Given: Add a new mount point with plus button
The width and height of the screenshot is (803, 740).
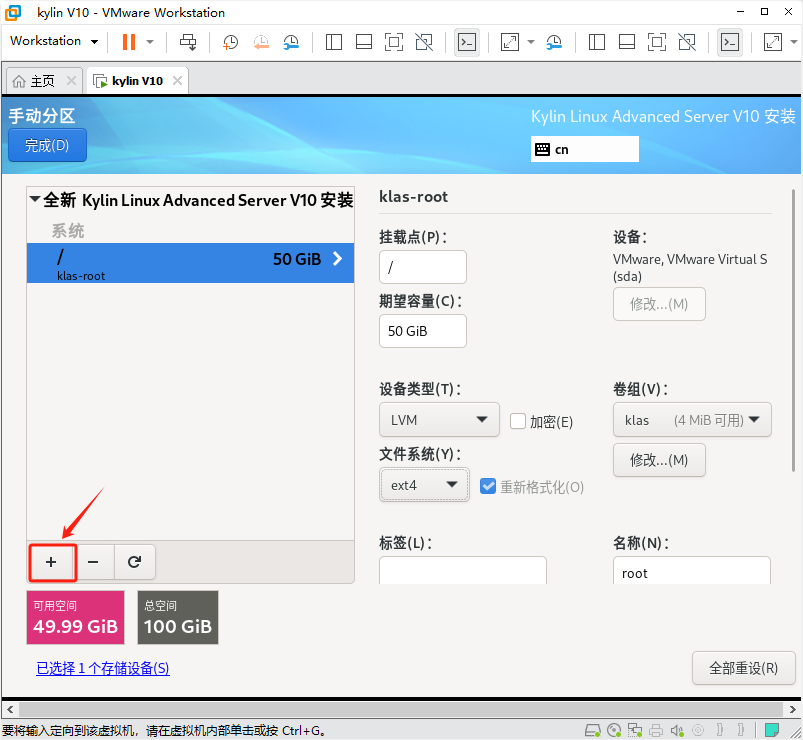Looking at the screenshot, I should pyautogui.click(x=52, y=562).
